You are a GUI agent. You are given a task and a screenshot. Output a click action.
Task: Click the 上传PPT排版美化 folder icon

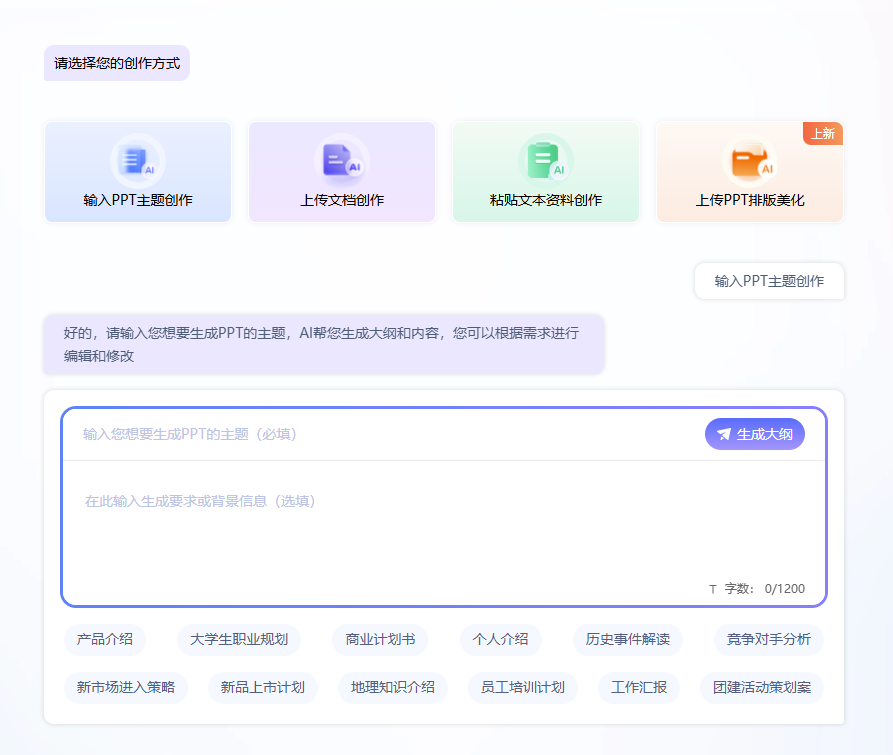pyautogui.click(x=749, y=161)
